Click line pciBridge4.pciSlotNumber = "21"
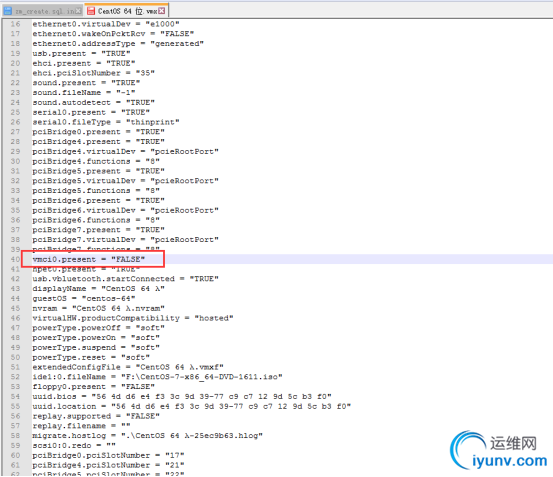 point(108,465)
